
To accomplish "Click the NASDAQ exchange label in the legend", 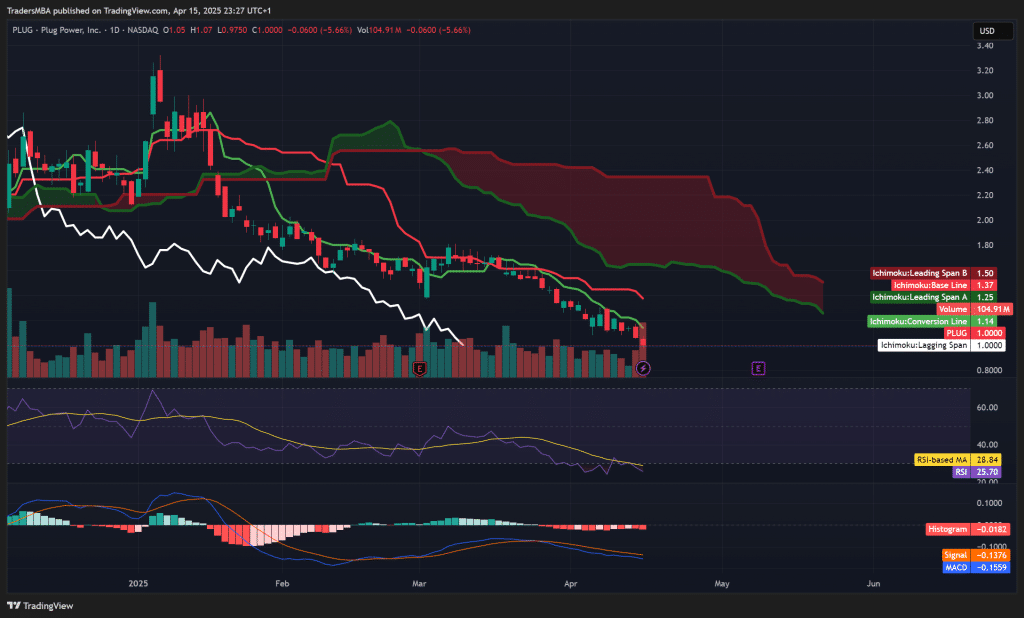I will (142, 30).
